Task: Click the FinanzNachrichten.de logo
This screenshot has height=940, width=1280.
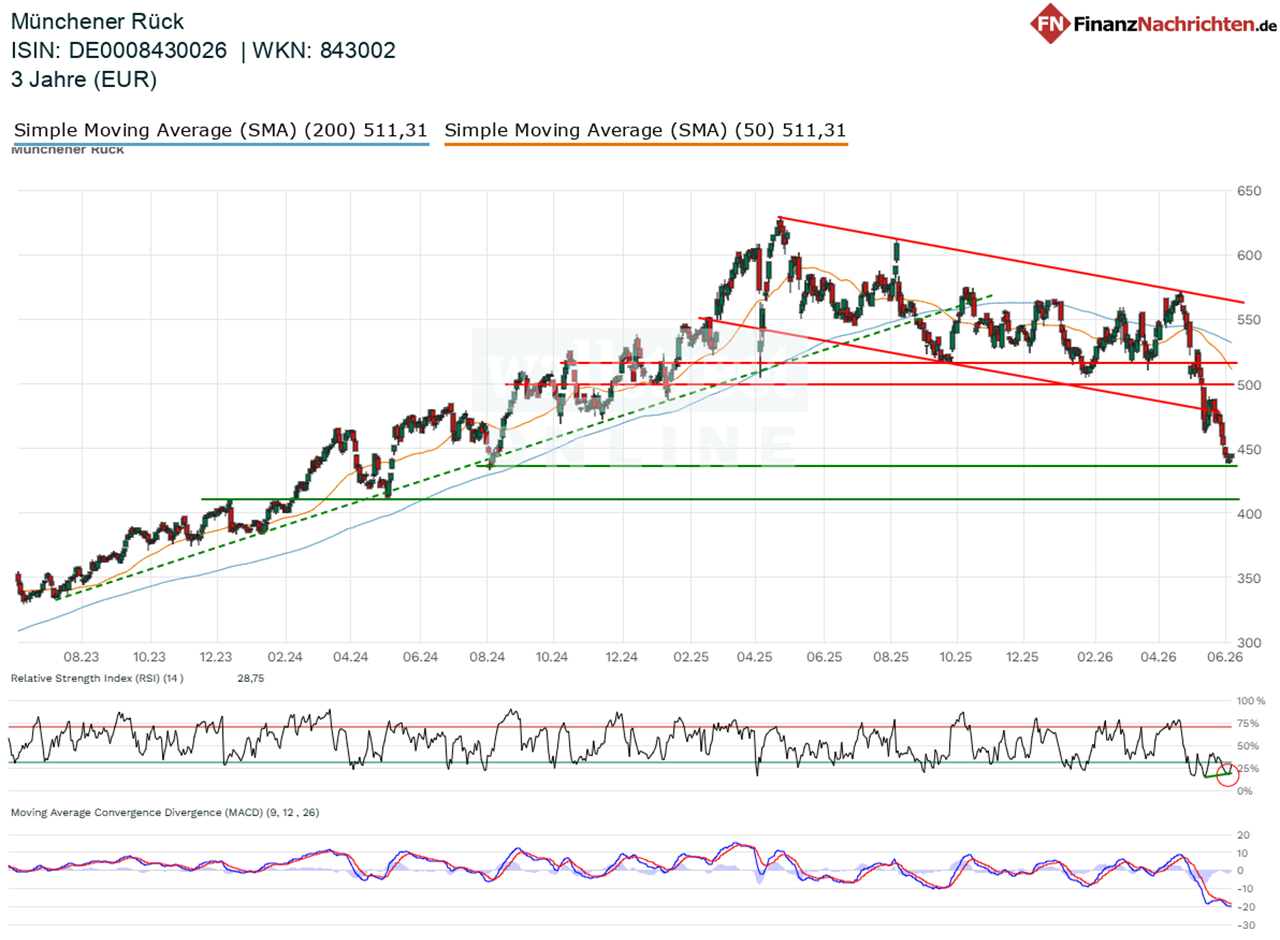Action: click(x=1155, y=22)
